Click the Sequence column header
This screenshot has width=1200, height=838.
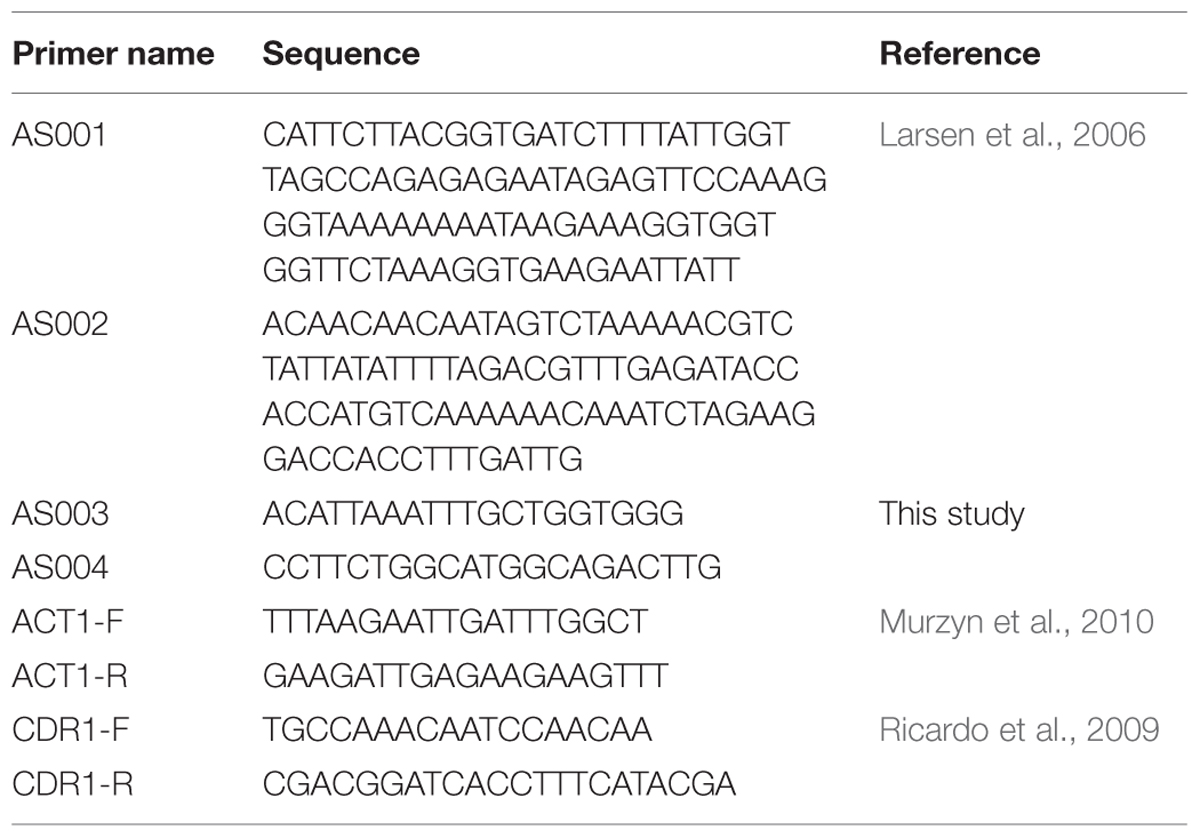(341, 53)
